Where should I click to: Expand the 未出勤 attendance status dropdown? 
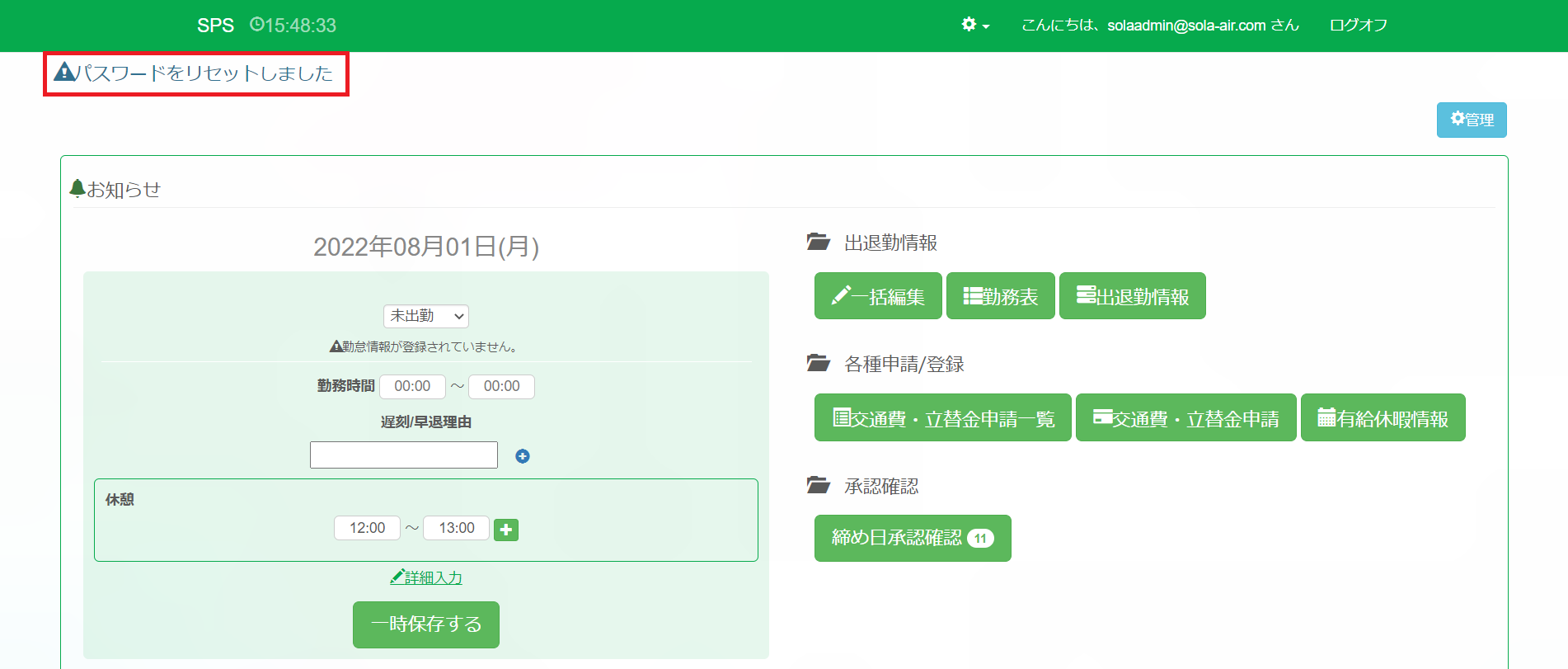425,316
